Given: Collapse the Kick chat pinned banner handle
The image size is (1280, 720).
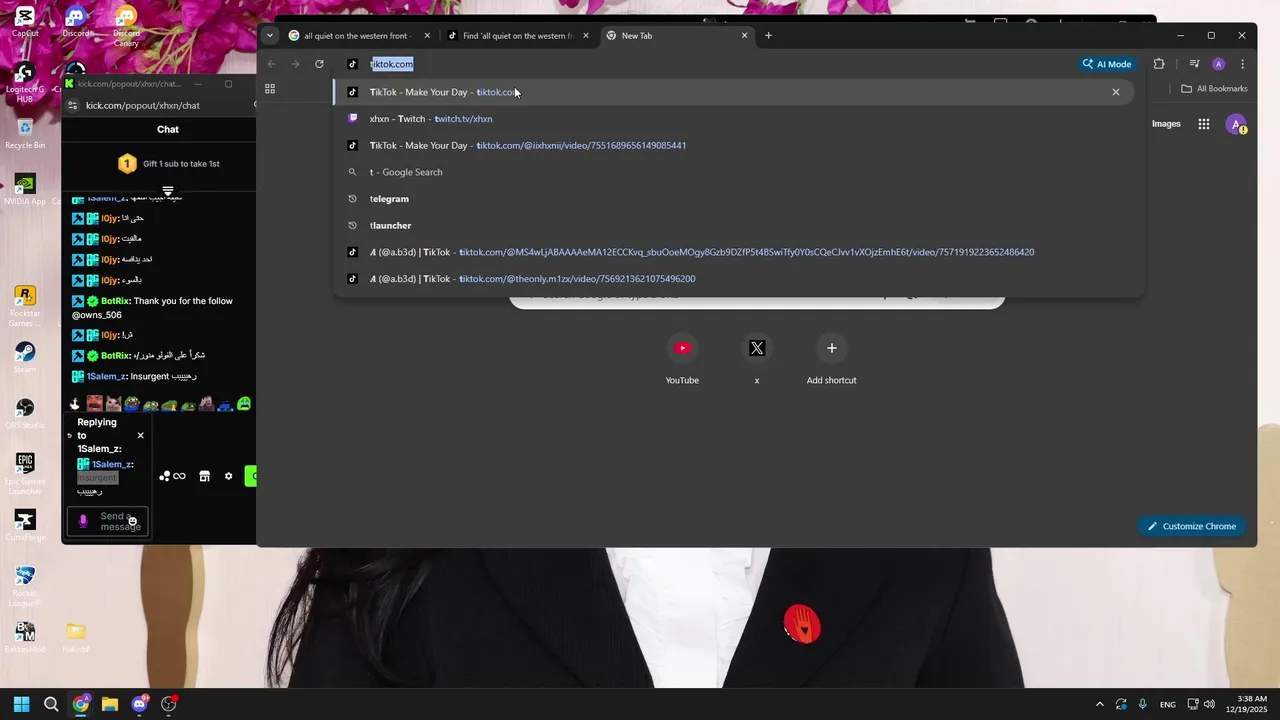Looking at the screenshot, I should (168, 191).
